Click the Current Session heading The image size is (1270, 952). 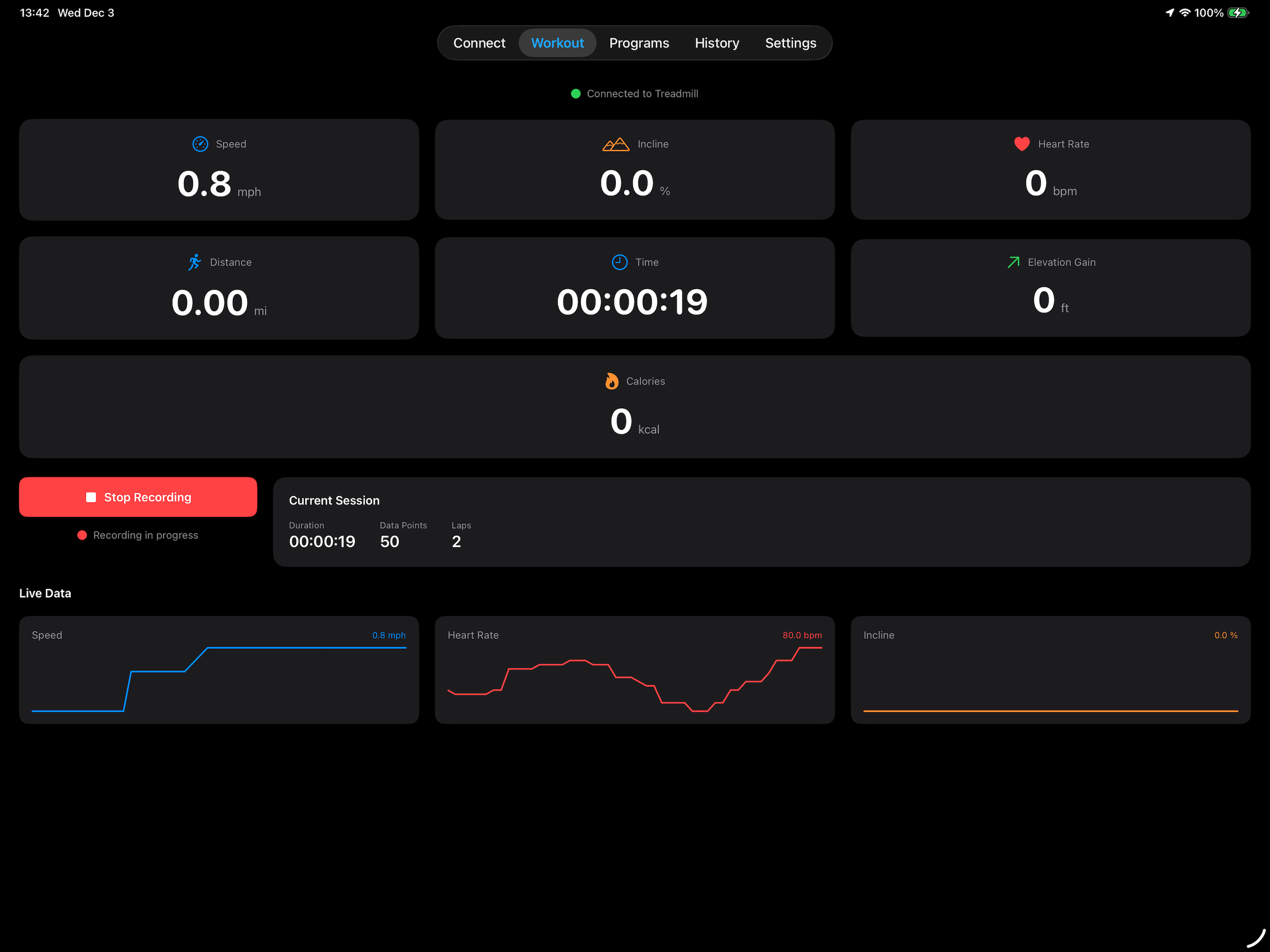tap(334, 500)
